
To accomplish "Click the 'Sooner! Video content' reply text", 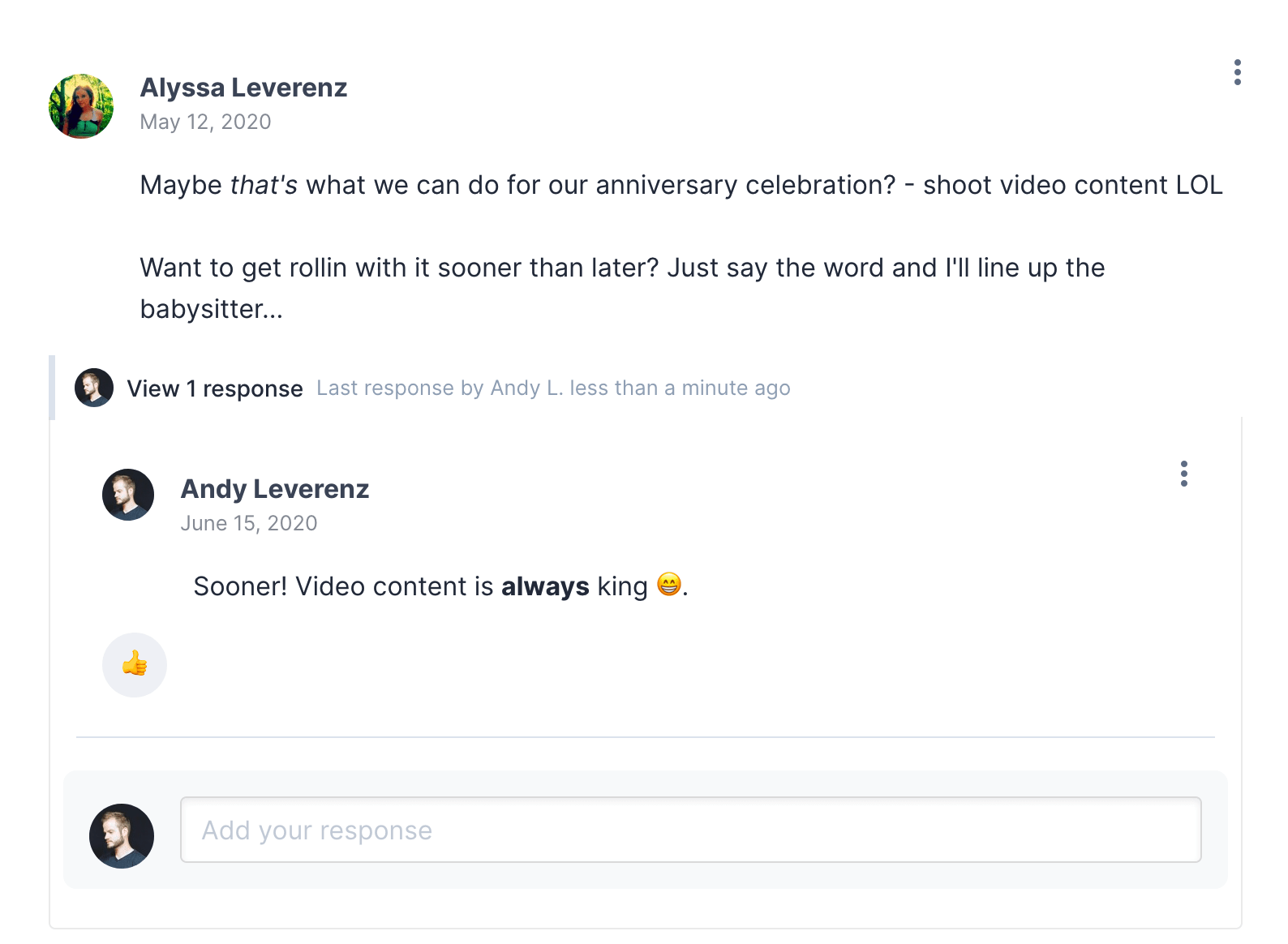I will pos(342,586).
